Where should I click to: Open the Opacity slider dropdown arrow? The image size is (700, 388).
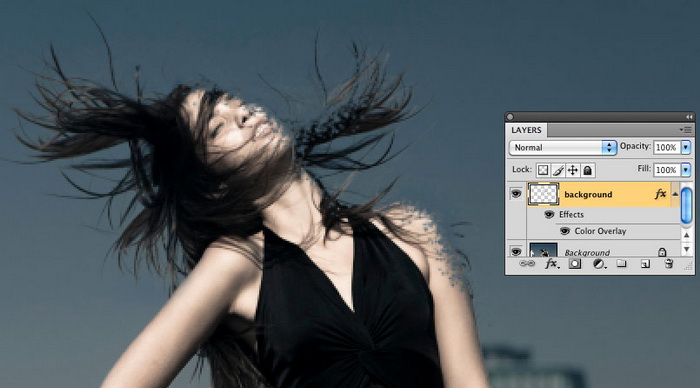[686, 147]
